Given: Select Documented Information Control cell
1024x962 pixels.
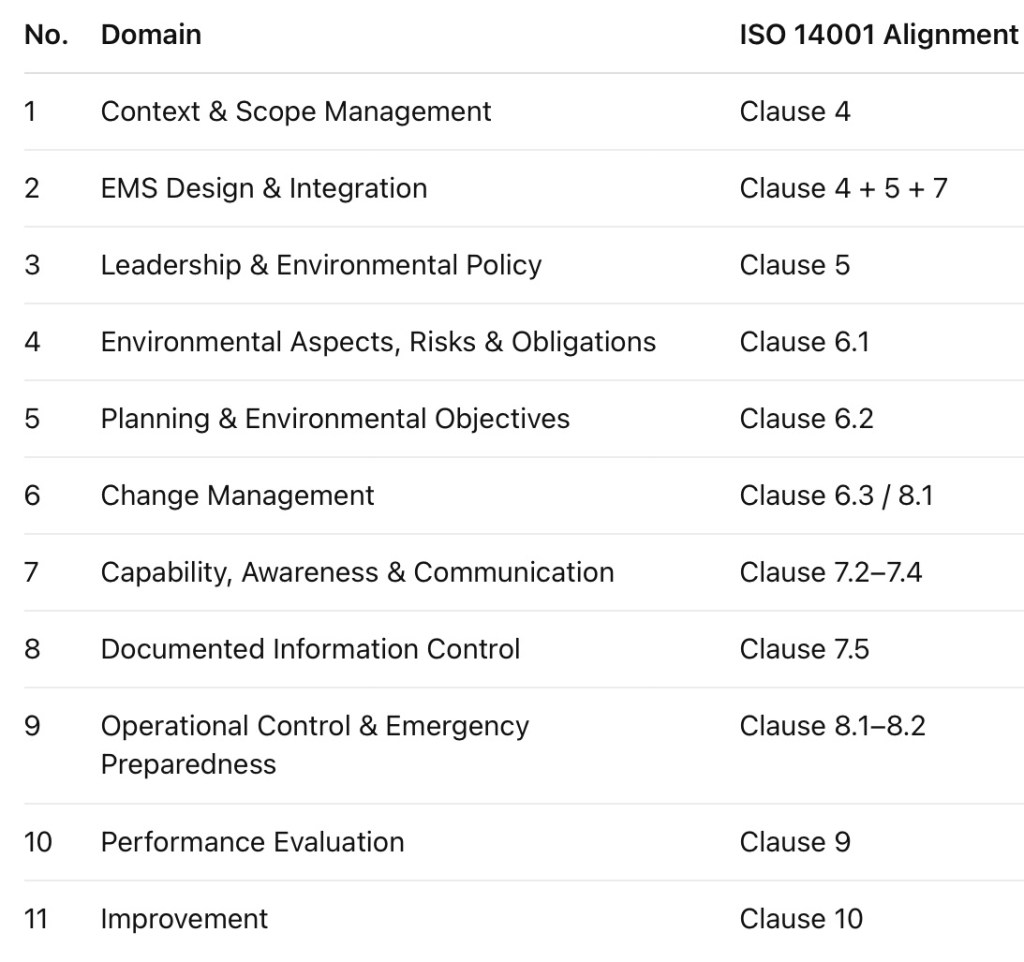Looking at the screenshot, I should (x=310, y=649).
